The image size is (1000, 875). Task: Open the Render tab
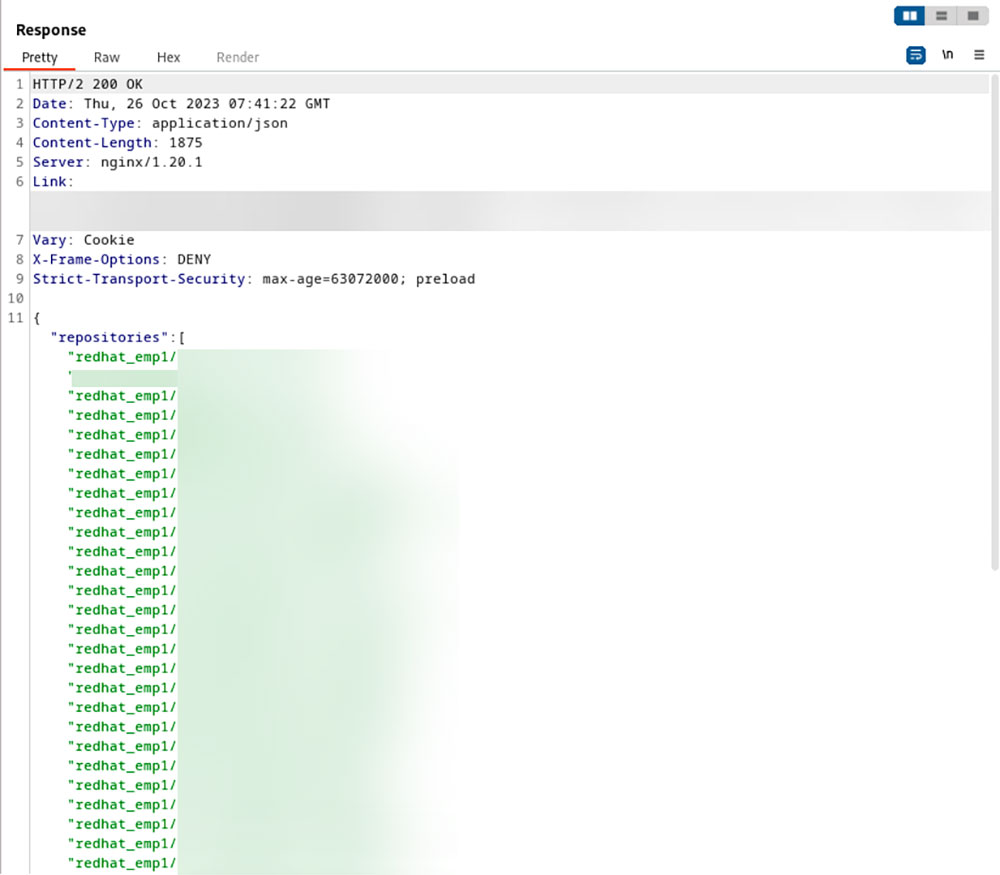pos(237,57)
